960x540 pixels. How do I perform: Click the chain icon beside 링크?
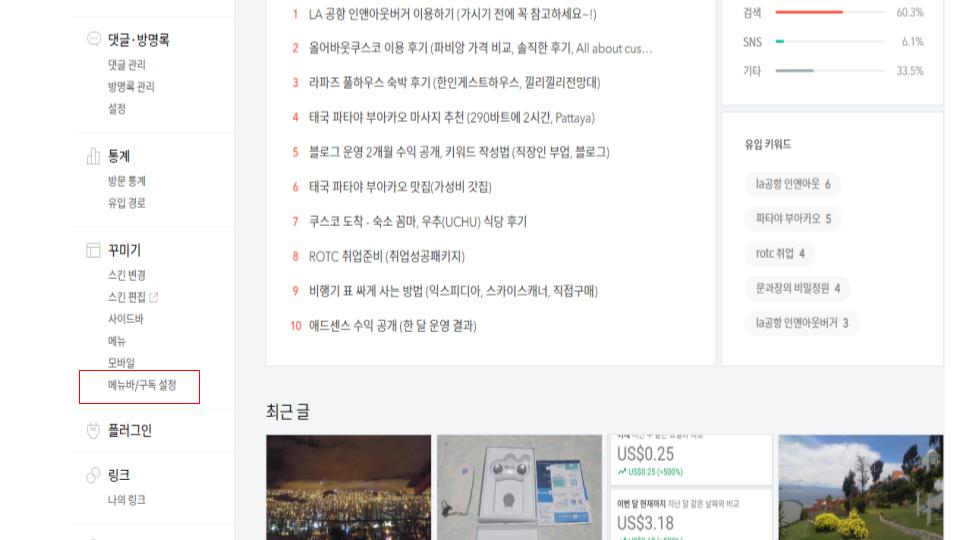point(93,475)
